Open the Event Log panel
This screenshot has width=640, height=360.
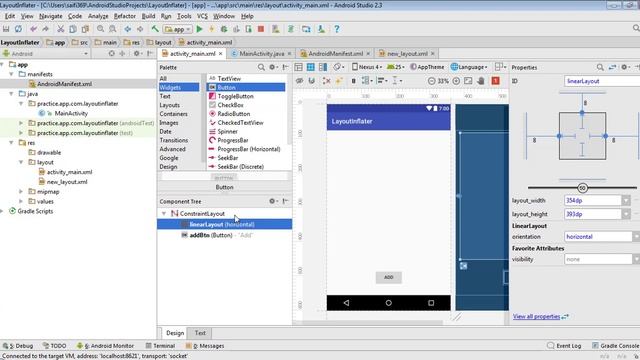[x=564, y=346]
